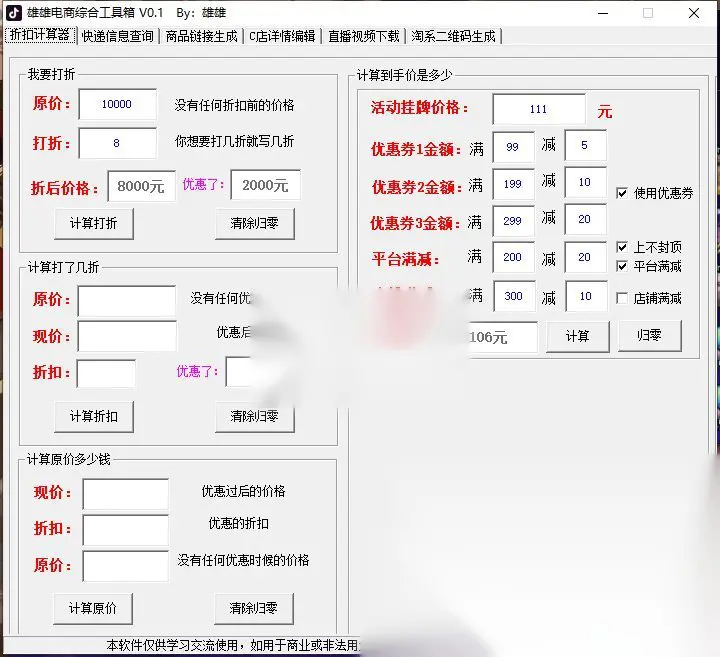
Task: Click 现价 field in 计算原价多少钱 section
Action: 125,494
